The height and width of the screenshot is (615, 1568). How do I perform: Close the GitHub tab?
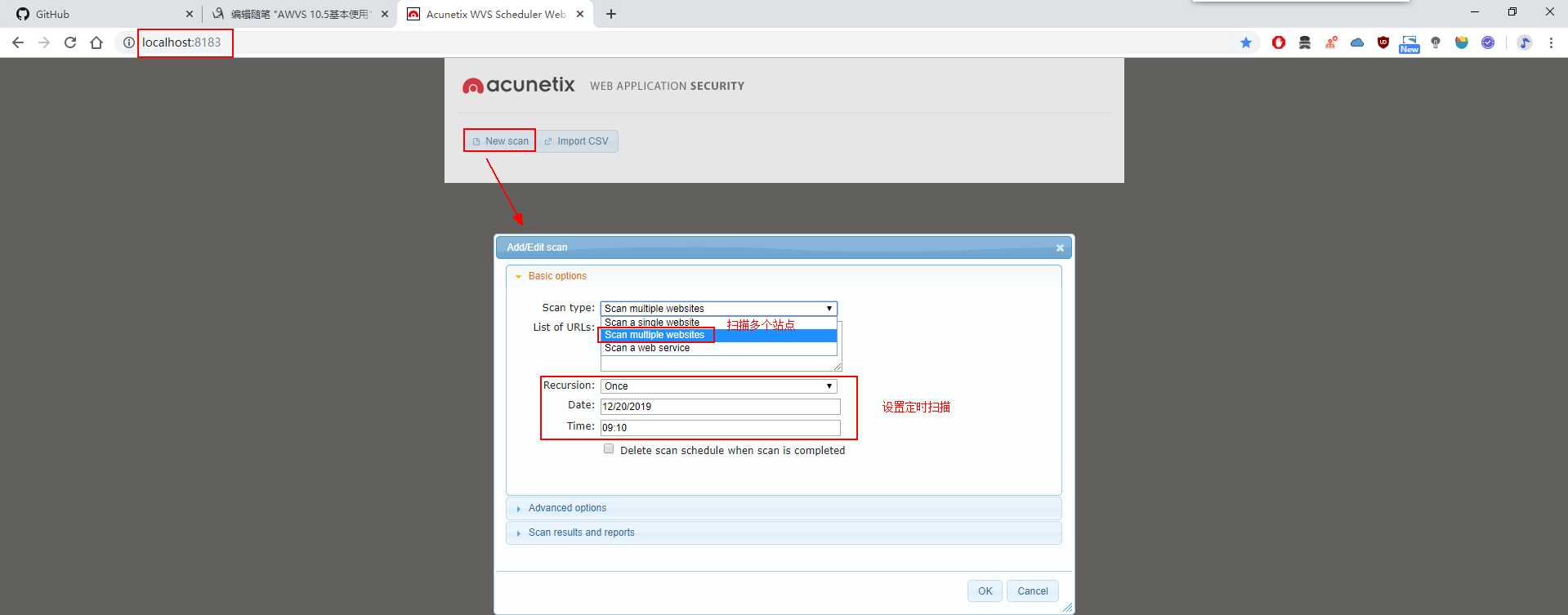tap(190, 14)
